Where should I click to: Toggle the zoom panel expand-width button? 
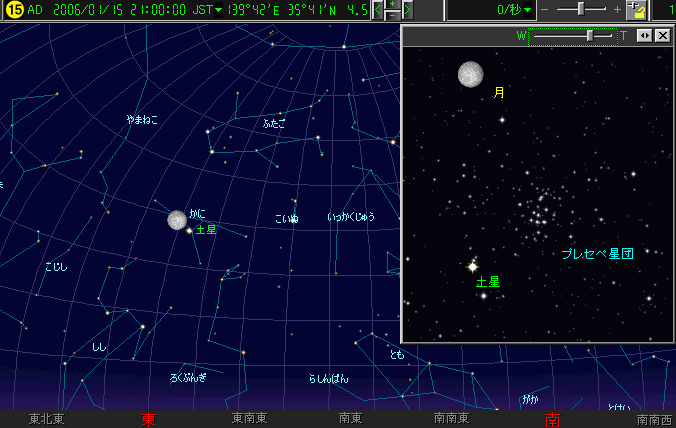[x=645, y=35]
